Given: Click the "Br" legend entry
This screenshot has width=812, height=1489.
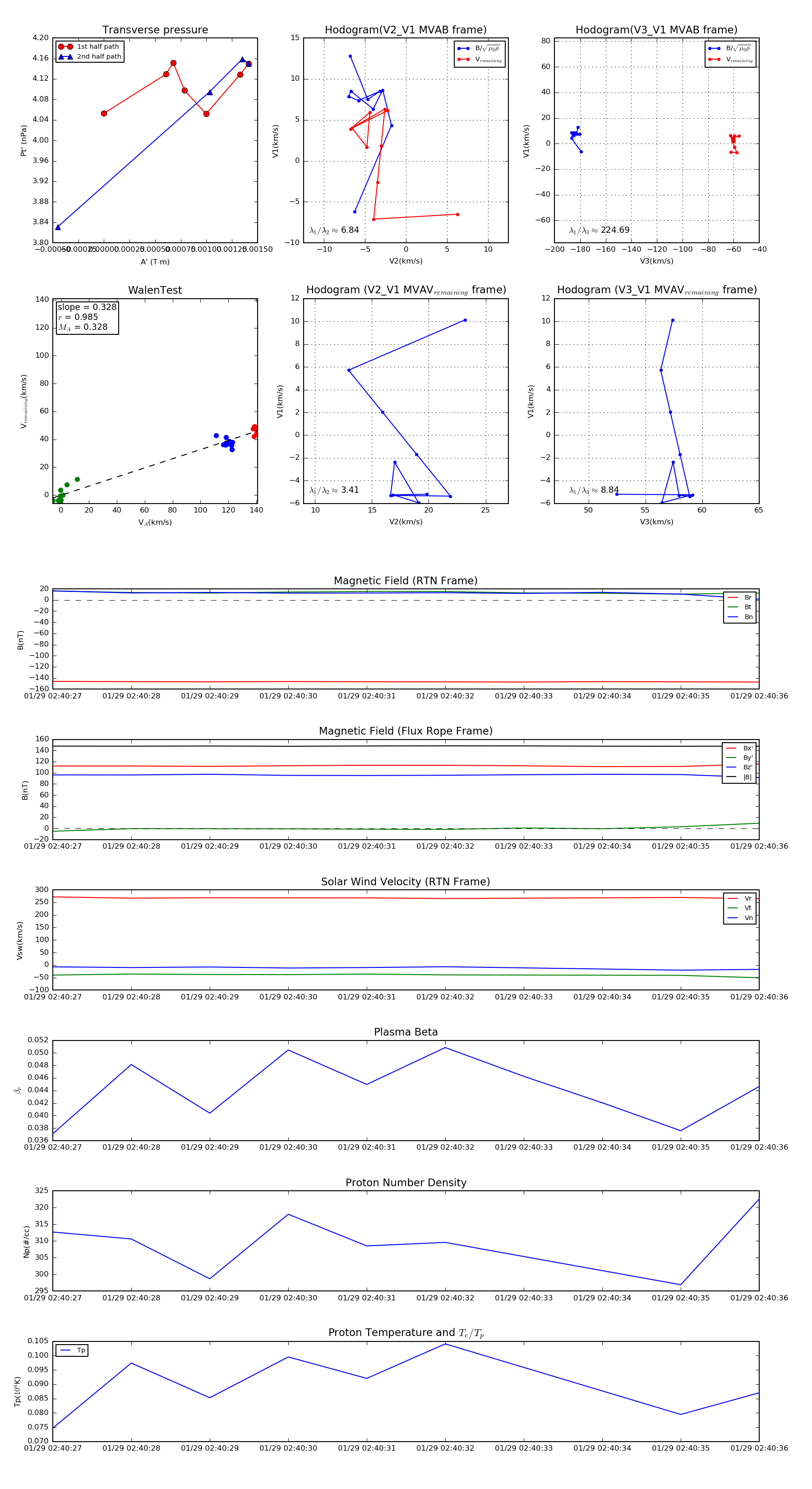Looking at the screenshot, I should pyautogui.click(x=740, y=598).
